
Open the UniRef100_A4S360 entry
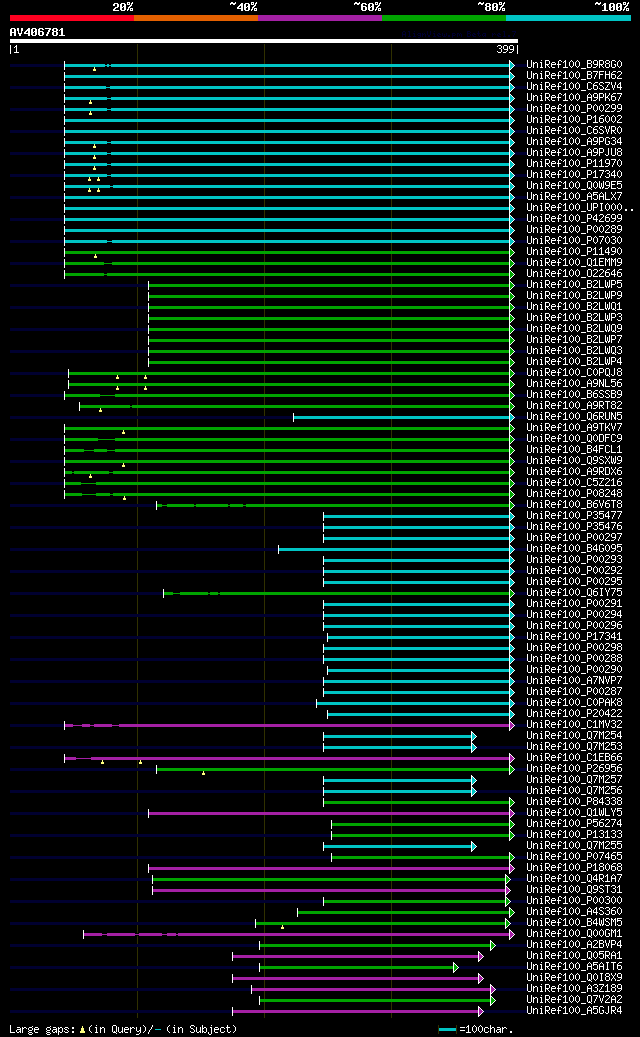tap(574, 911)
